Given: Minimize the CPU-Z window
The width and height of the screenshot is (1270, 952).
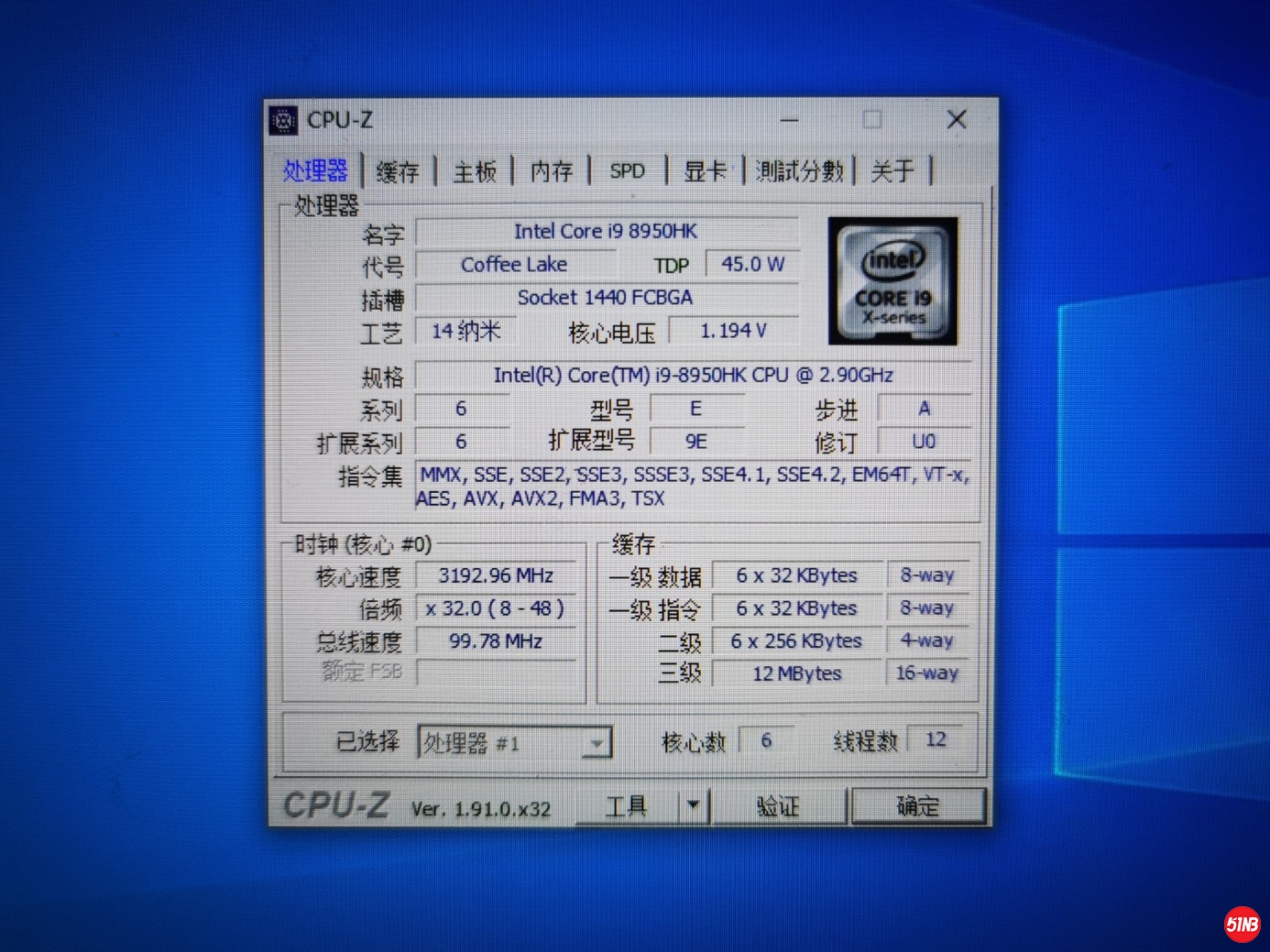Looking at the screenshot, I should click(x=790, y=120).
